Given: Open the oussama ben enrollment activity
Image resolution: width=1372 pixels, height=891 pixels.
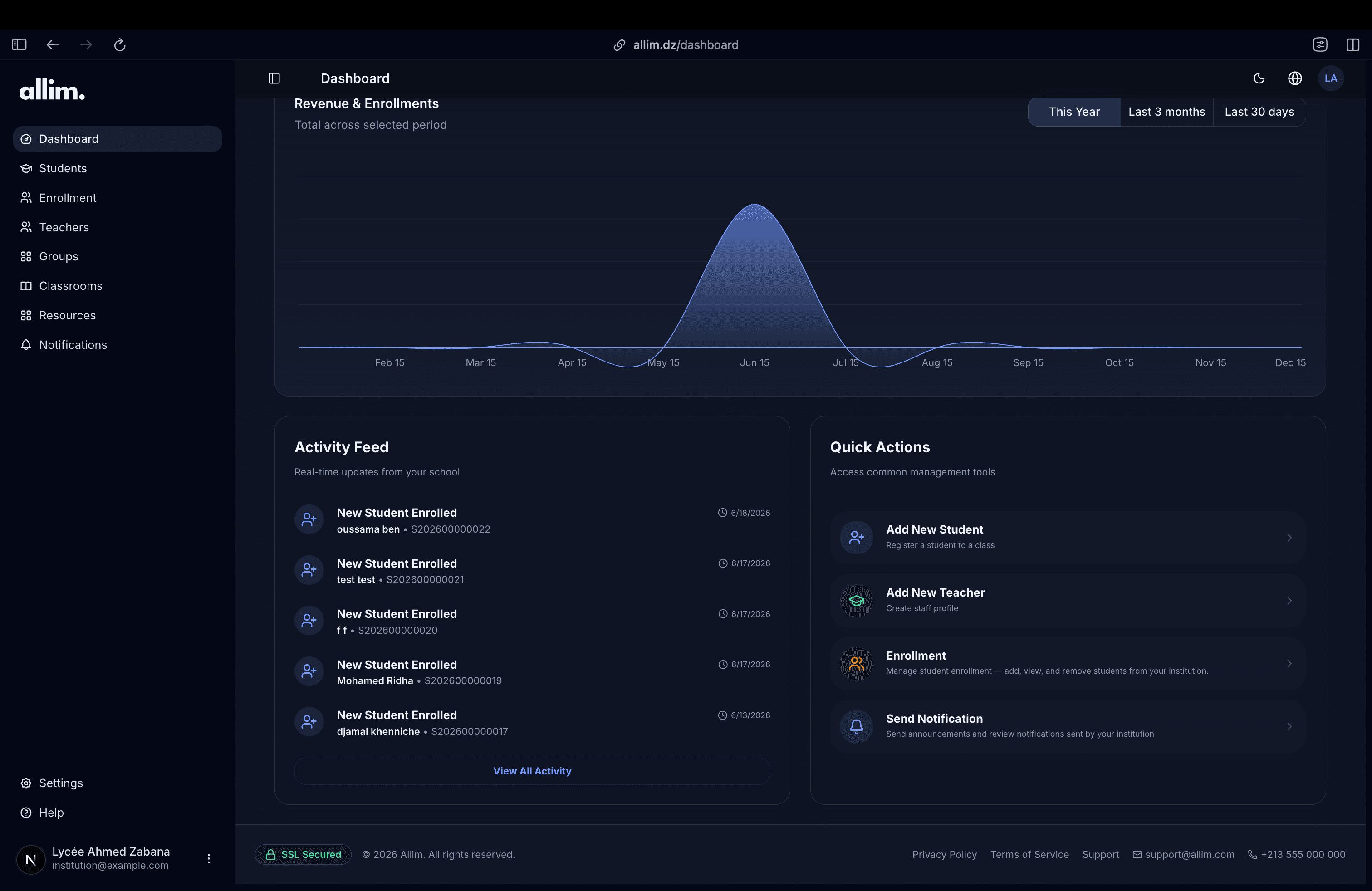Looking at the screenshot, I should [x=532, y=520].
